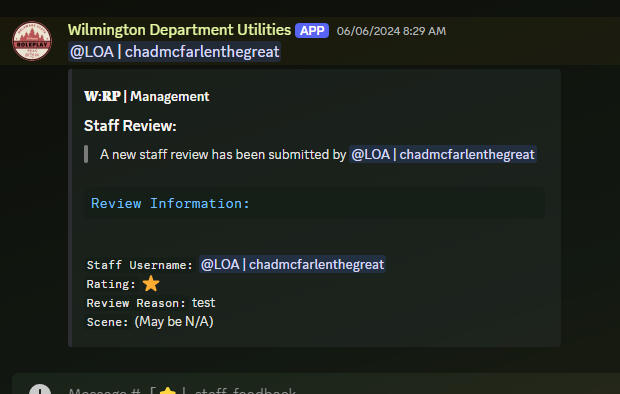
Task: Open the @LOA mention below the bot name
Action: (x=174, y=52)
